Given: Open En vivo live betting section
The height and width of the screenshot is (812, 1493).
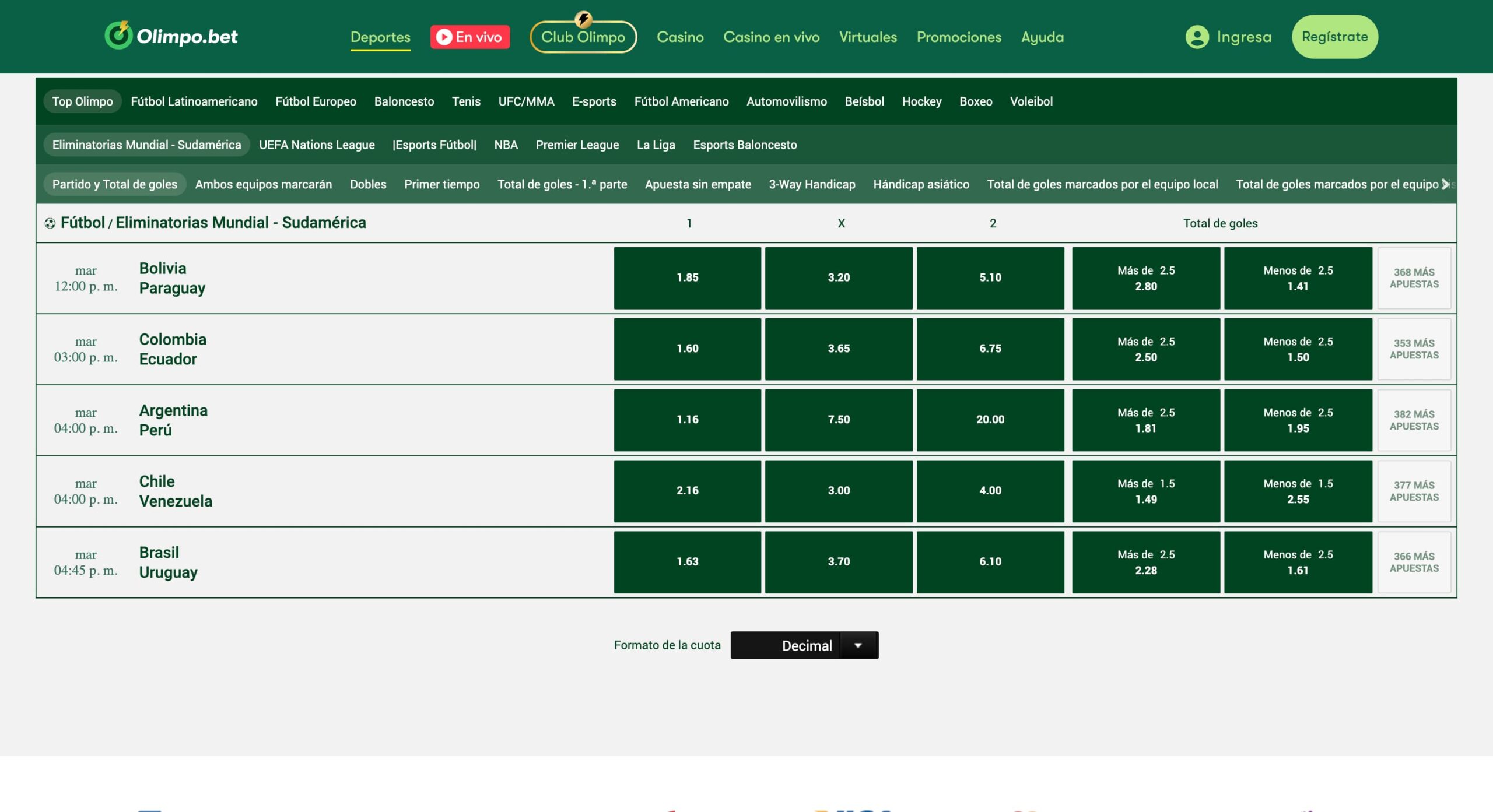Looking at the screenshot, I should (470, 37).
